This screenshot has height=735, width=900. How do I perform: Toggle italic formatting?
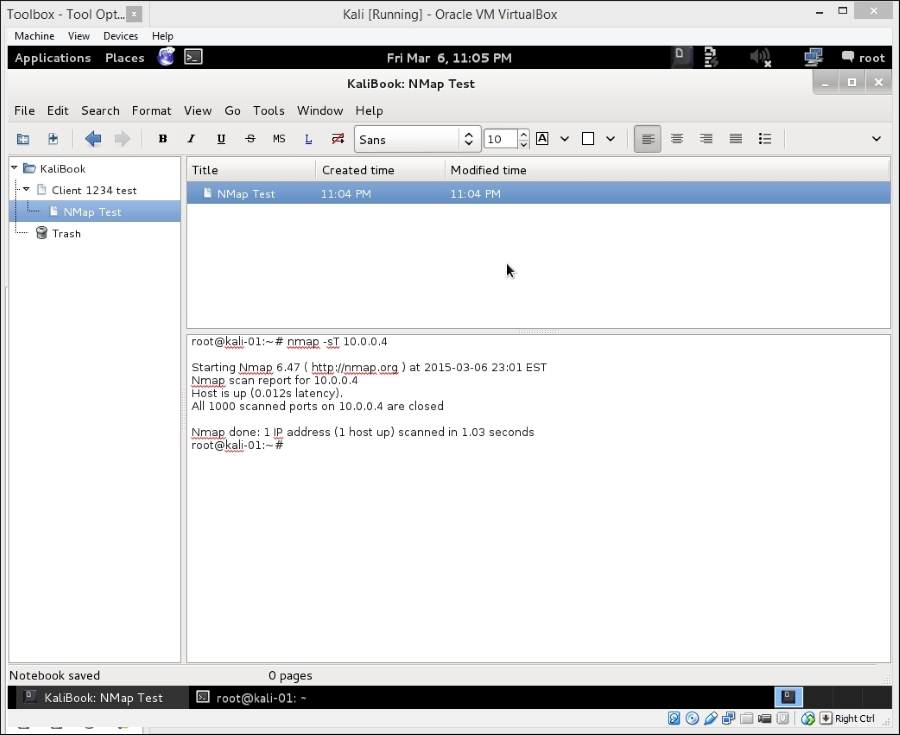point(191,139)
